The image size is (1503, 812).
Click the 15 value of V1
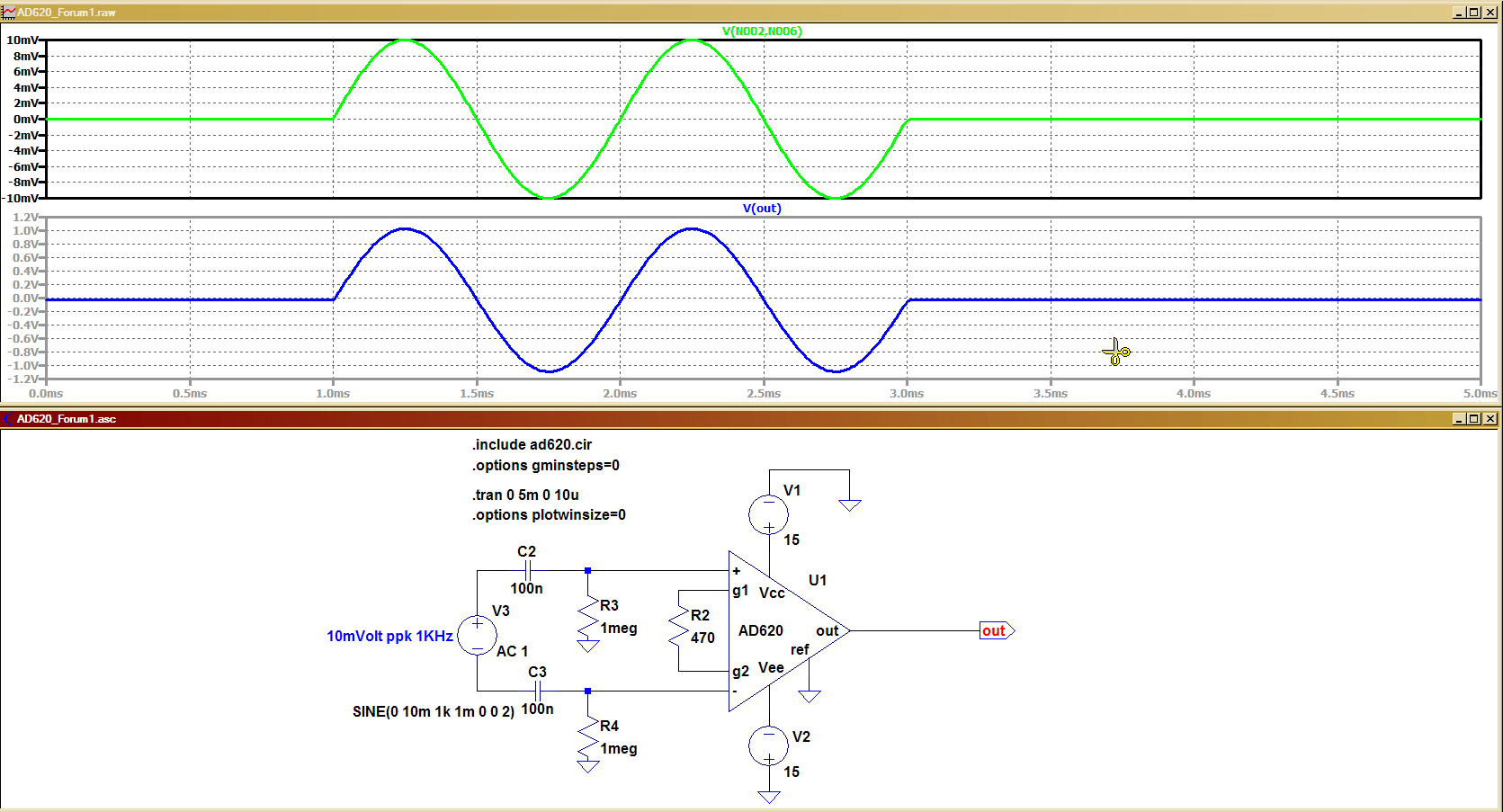(792, 540)
